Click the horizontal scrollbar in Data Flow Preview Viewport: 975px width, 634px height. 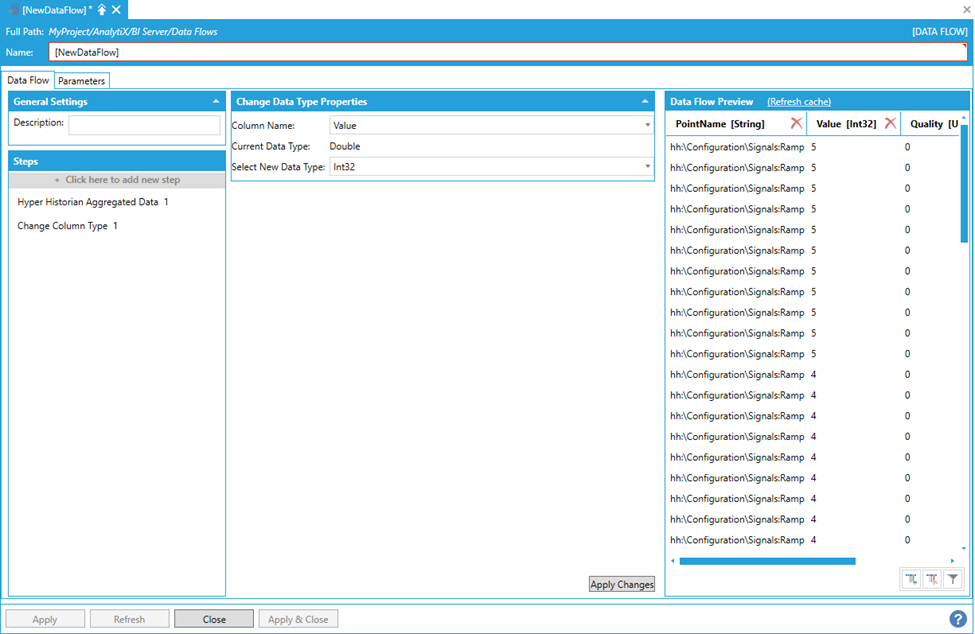(767, 561)
